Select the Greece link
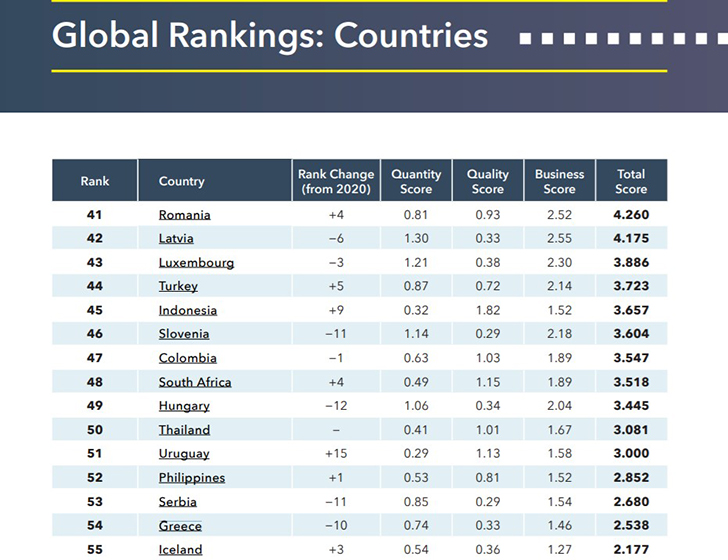The height and width of the screenshot is (560, 728). point(180,526)
